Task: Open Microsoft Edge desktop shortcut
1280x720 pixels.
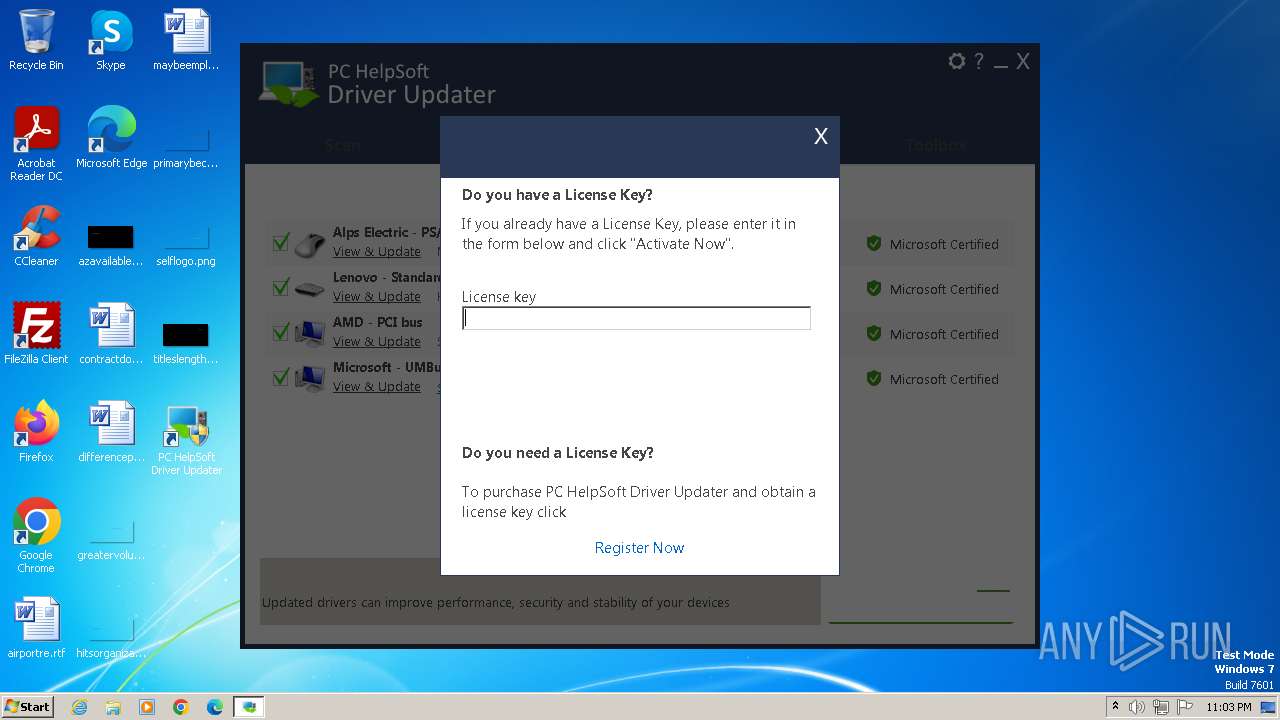Action: click(x=111, y=138)
